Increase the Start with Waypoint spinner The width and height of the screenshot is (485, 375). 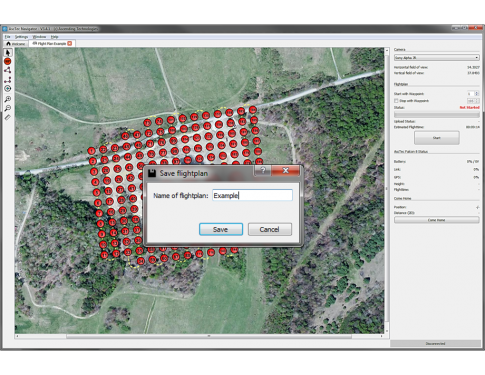coord(477,93)
